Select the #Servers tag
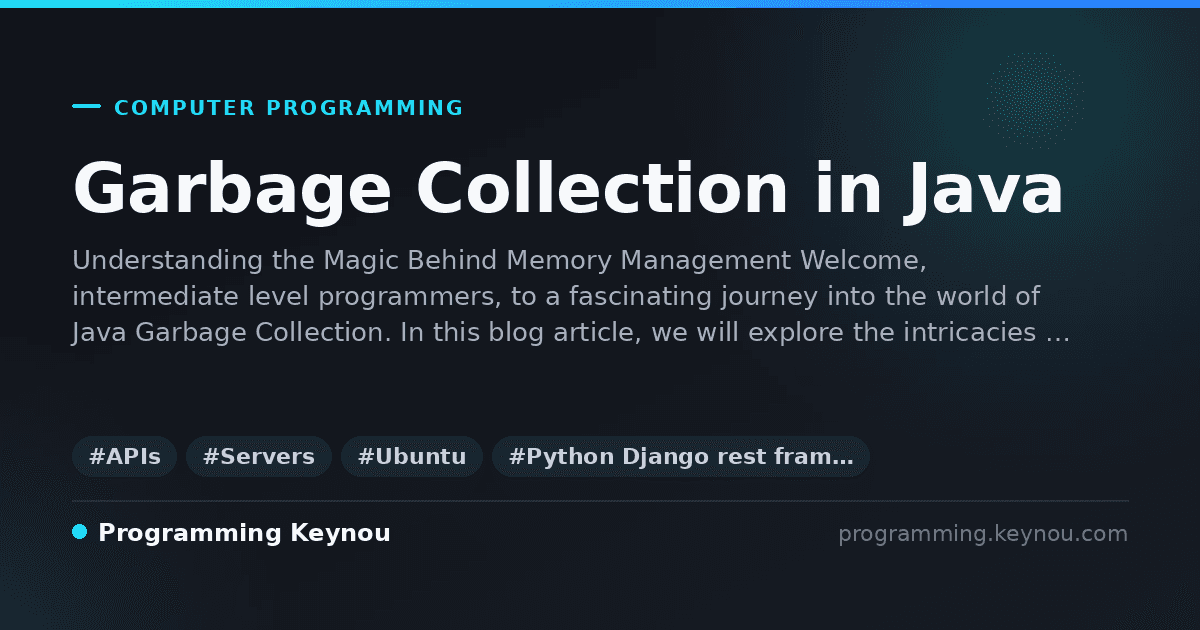 (x=258, y=457)
